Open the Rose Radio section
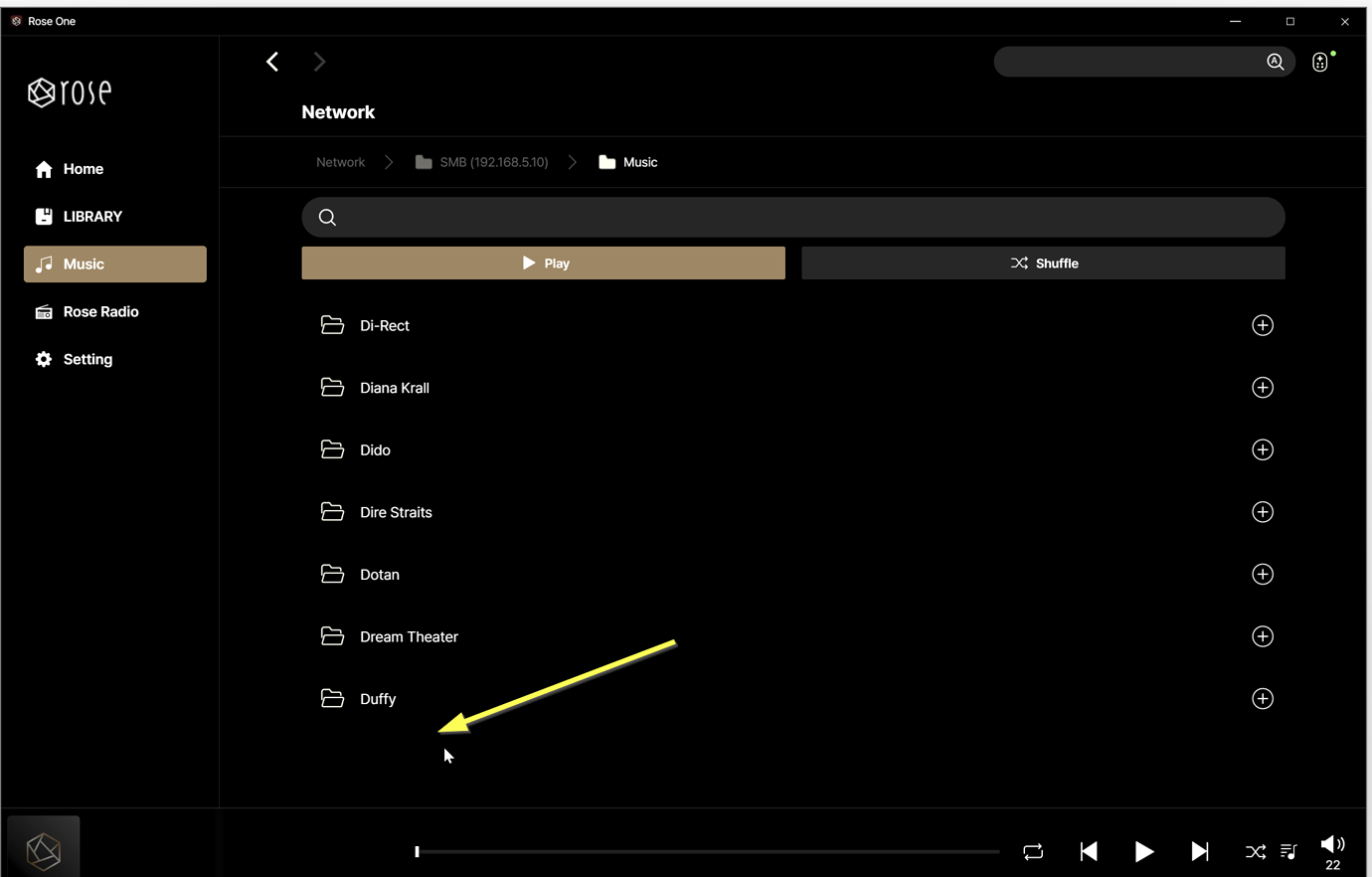The width and height of the screenshot is (1372, 877). (100, 311)
